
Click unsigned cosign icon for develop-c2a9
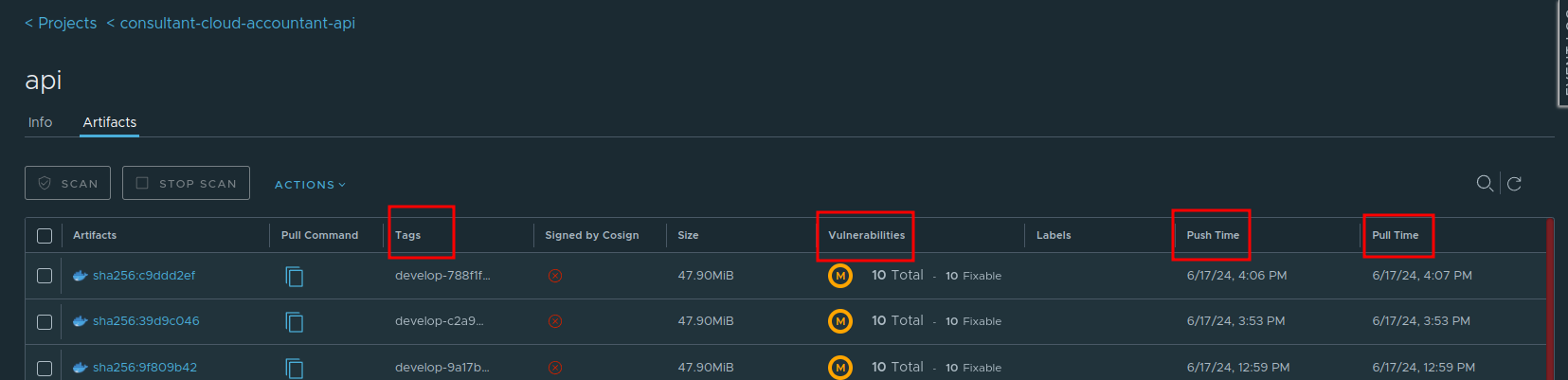(x=555, y=321)
